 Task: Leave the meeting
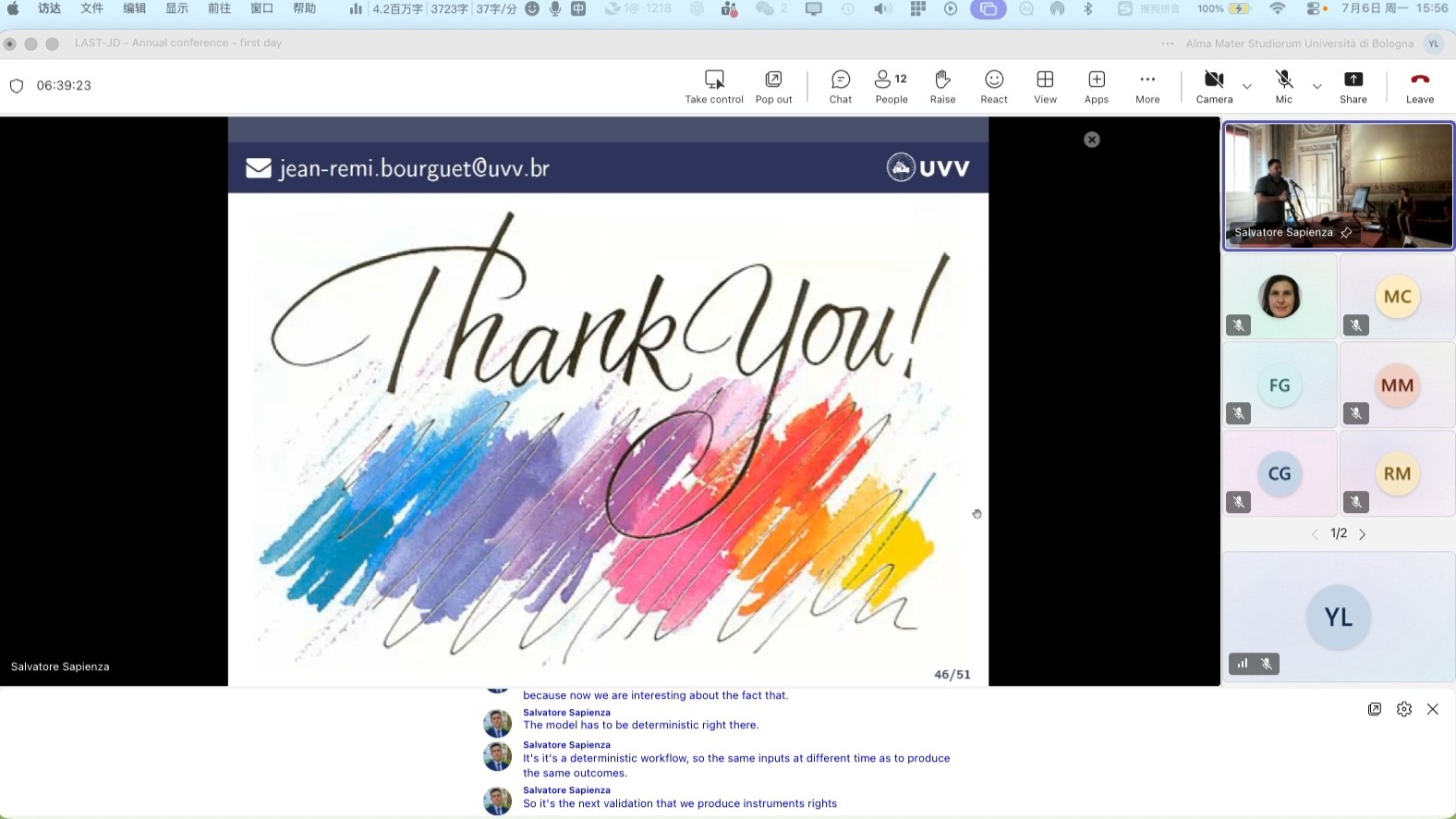coord(1420,87)
